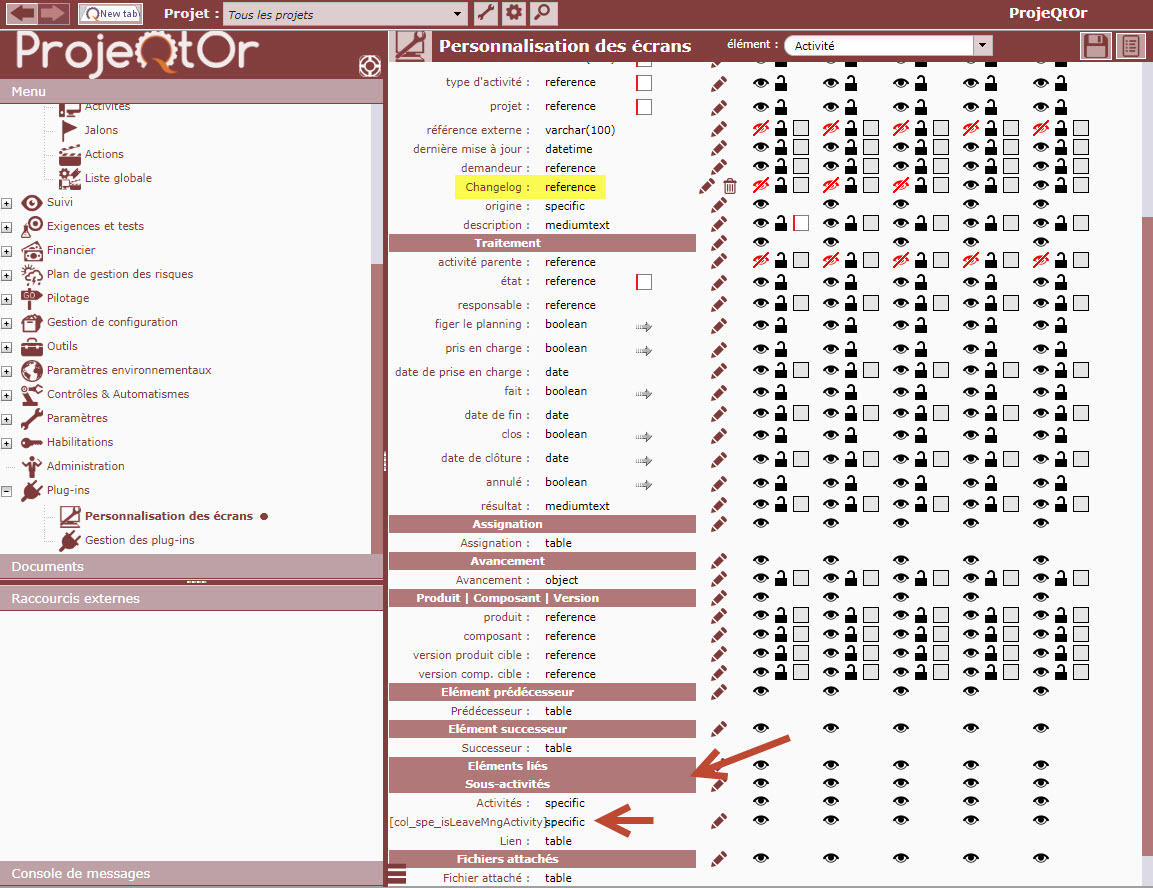Click the wrench icon in top toolbar
This screenshot has width=1153, height=888.
[485, 13]
